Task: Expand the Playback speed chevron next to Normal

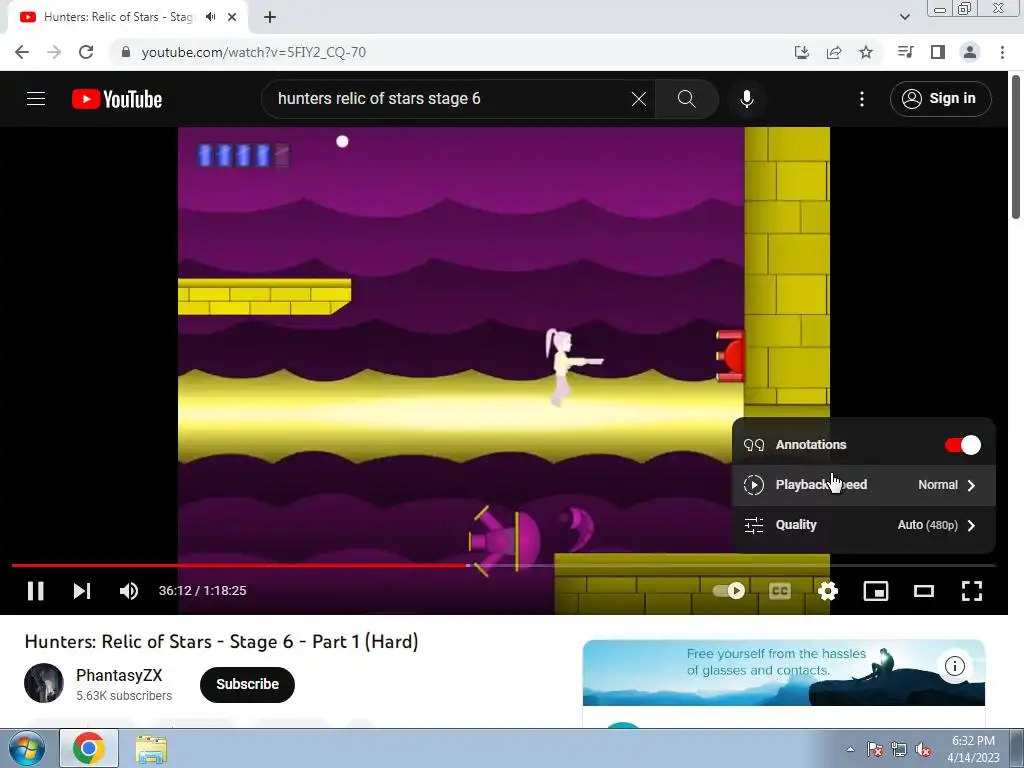Action: pos(971,485)
